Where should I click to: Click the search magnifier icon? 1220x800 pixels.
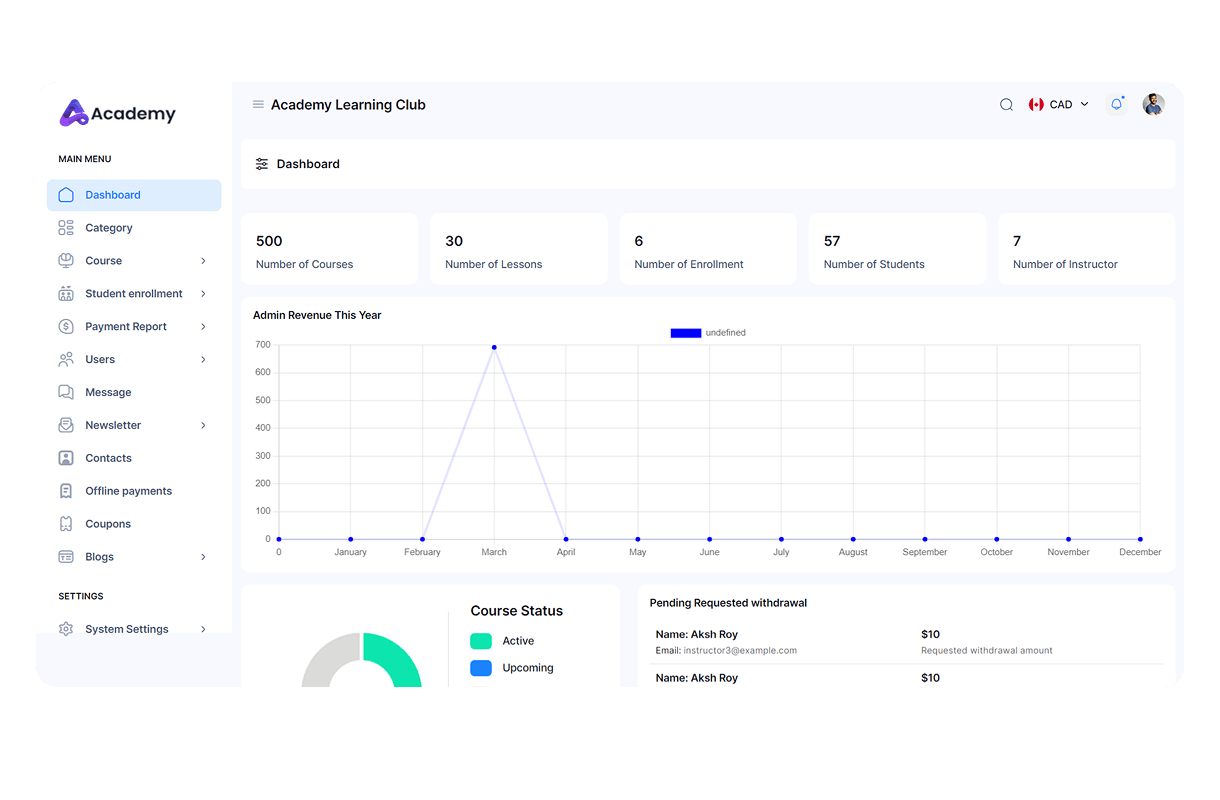1006,105
